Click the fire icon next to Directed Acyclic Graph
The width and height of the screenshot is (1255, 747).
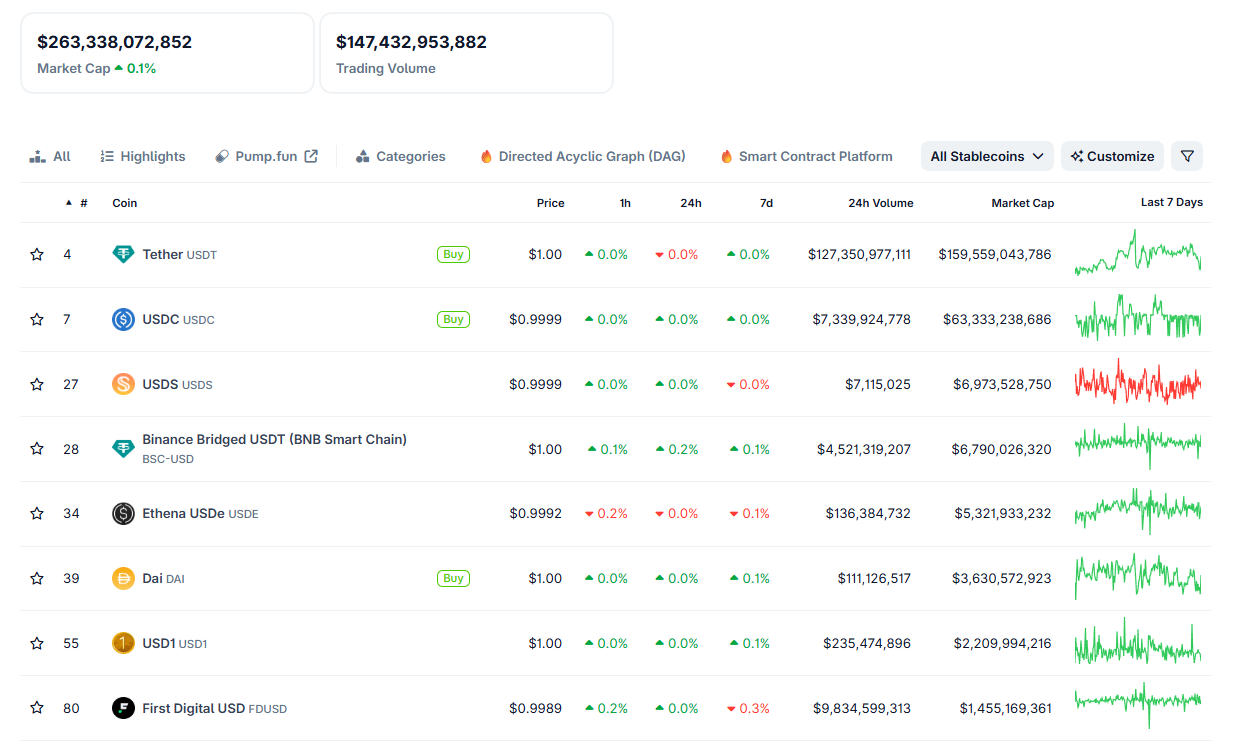[x=486, y=157]
